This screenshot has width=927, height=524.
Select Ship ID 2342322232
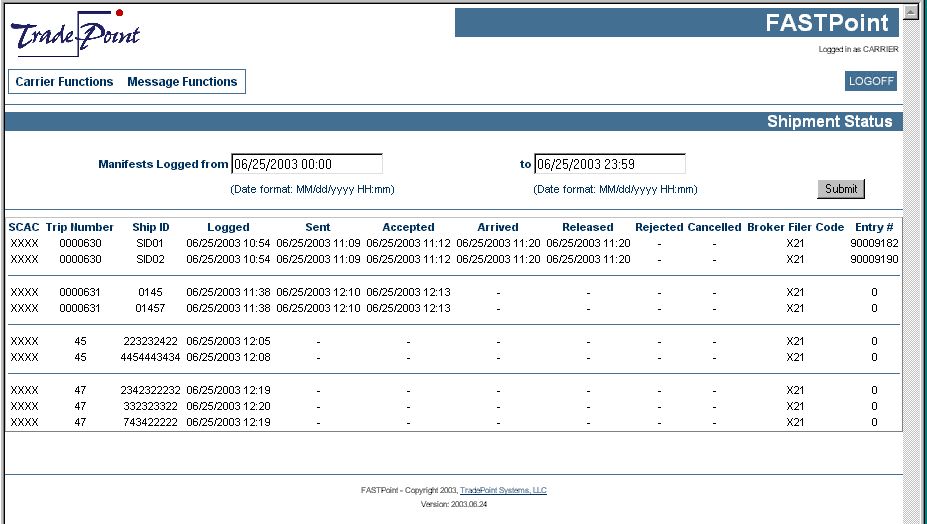coord(151,390)
